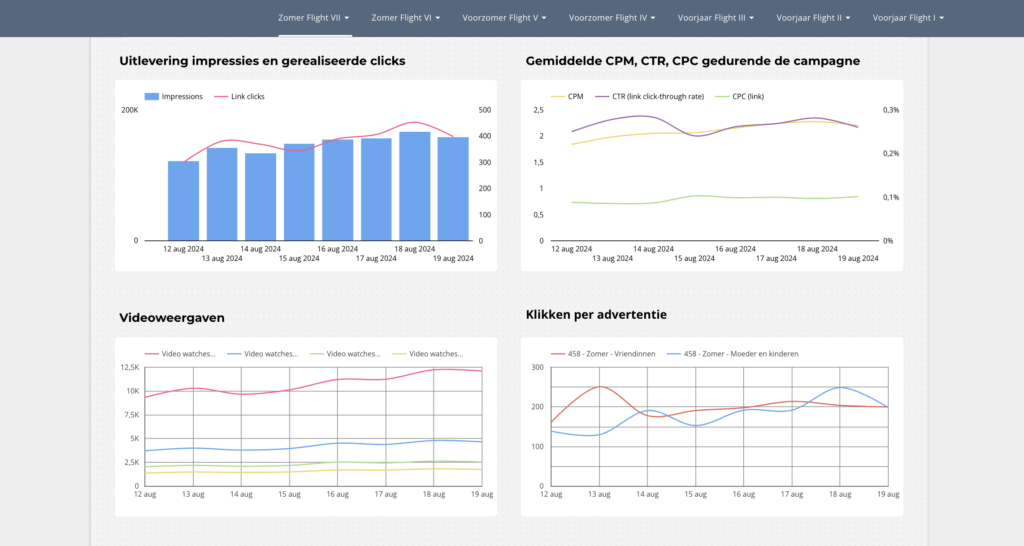Click the yellow Video watches legend icon
This screenshot has height=546, width=1024.
(401, 354)
